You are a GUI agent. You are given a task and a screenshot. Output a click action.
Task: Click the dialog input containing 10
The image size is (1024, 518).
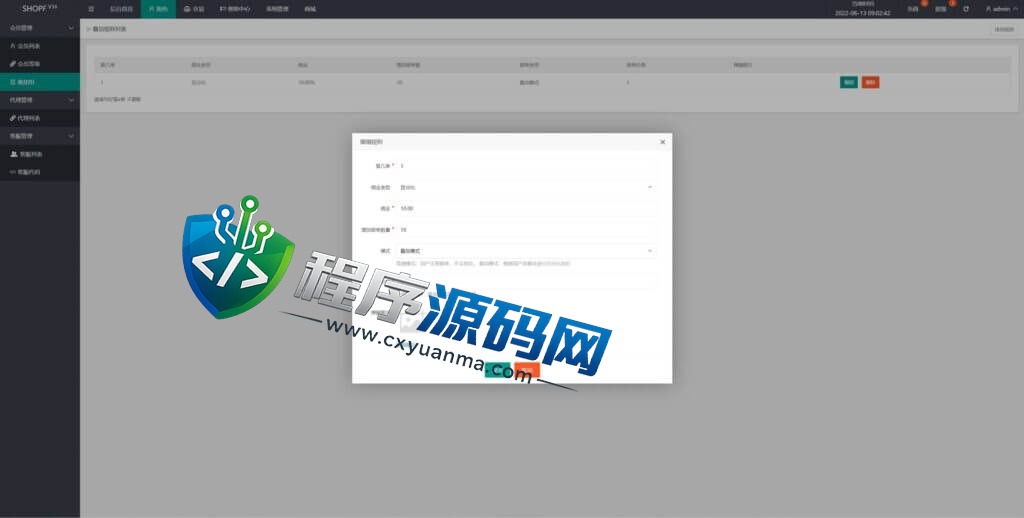526,230
